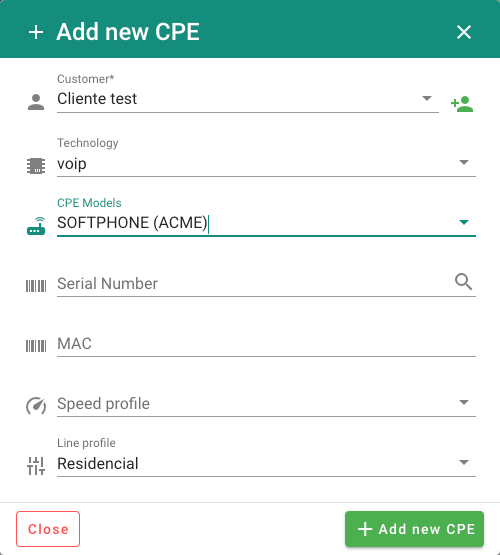500x555 pixels.
Task: Click the plus icon in dialog header
Action: tap(36, 32)
